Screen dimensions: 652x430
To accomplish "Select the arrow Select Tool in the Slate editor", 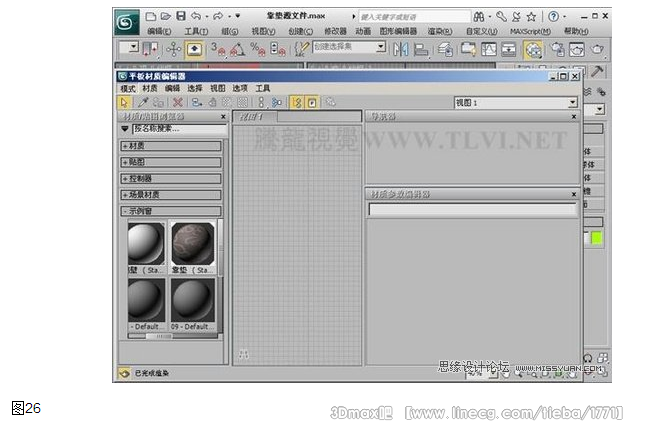I will pyautogui.click(x=124, y=102).
